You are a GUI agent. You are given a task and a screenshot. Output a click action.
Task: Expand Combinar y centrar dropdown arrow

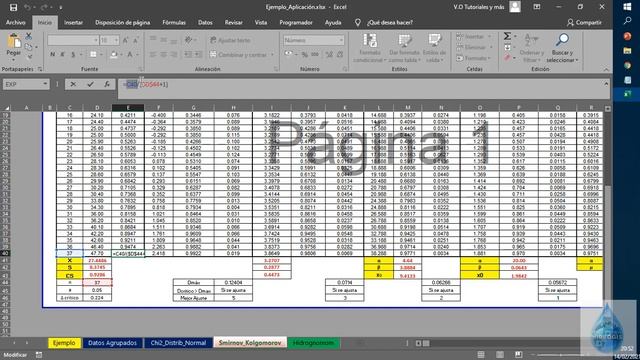(272, 55)
